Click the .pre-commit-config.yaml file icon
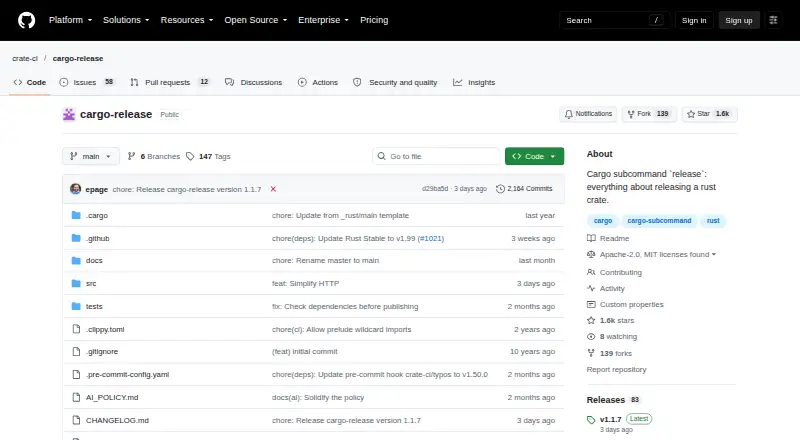This screenshot has height=440, width=800. click(76, 375)
